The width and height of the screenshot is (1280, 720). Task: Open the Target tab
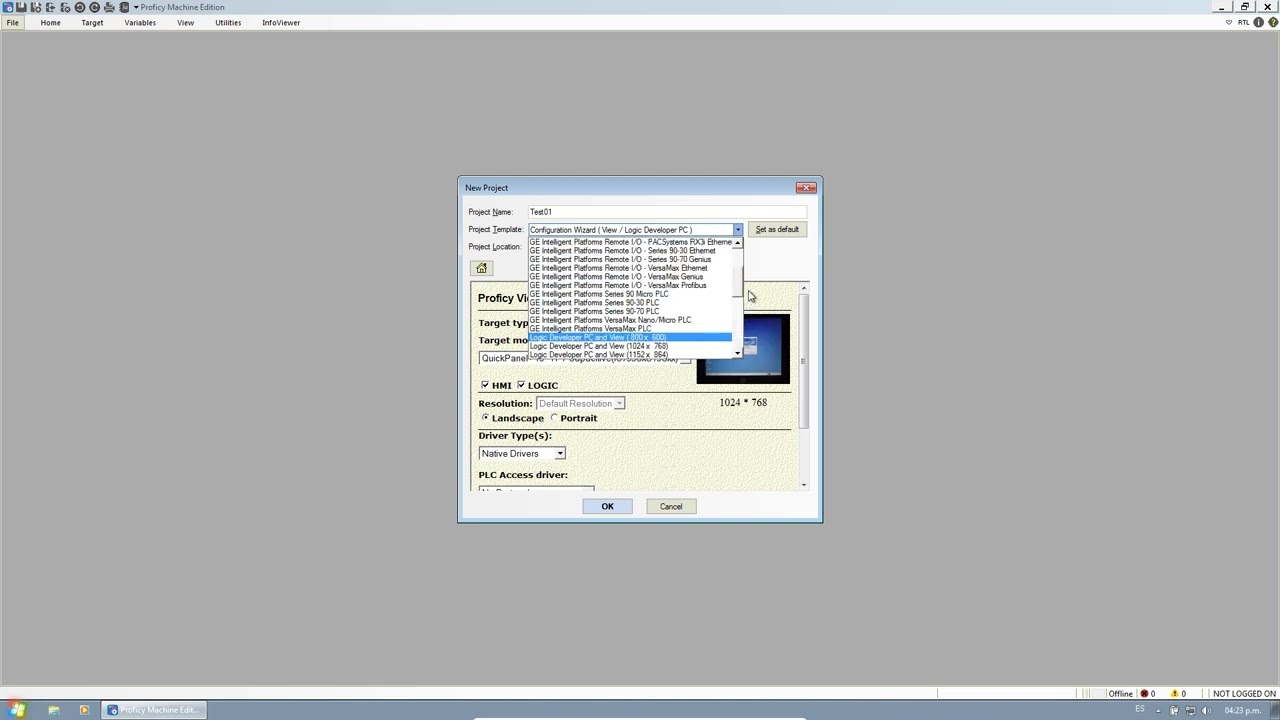(x=92, y=22)
